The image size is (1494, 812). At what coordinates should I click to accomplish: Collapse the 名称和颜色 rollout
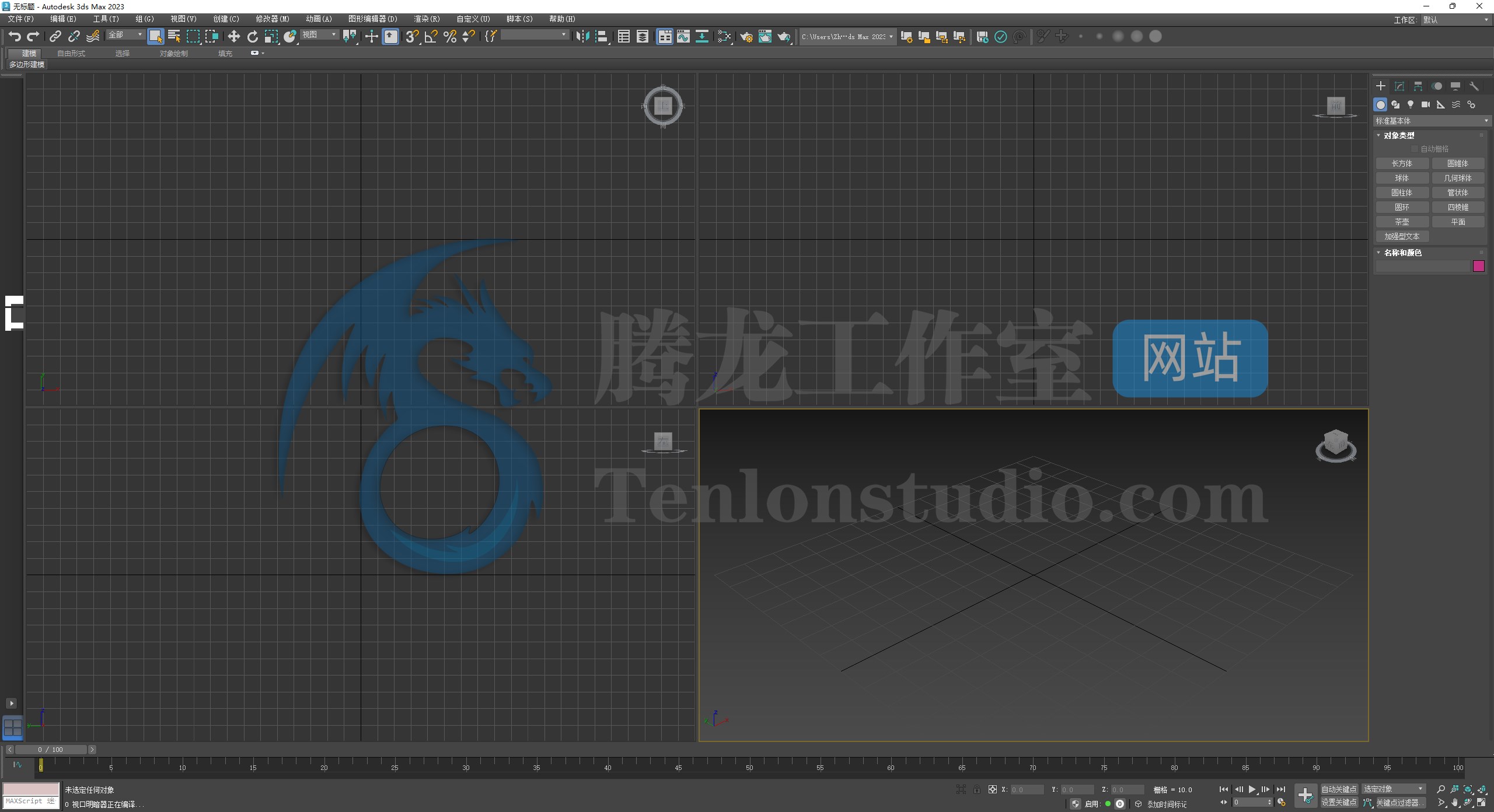tap(1402, 253)
